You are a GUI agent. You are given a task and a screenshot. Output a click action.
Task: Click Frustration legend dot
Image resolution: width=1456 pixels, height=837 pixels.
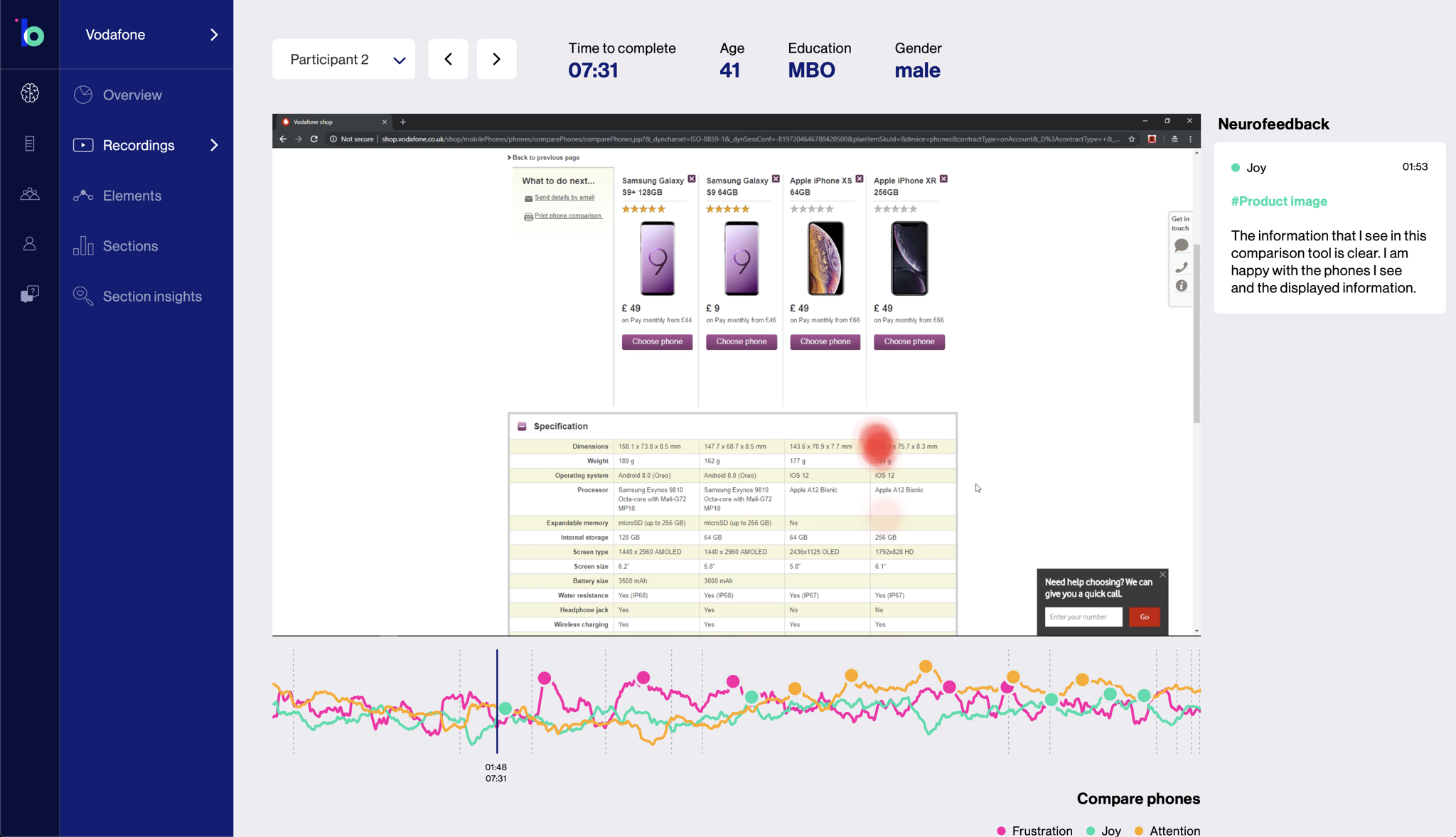tap(1001, 831)
